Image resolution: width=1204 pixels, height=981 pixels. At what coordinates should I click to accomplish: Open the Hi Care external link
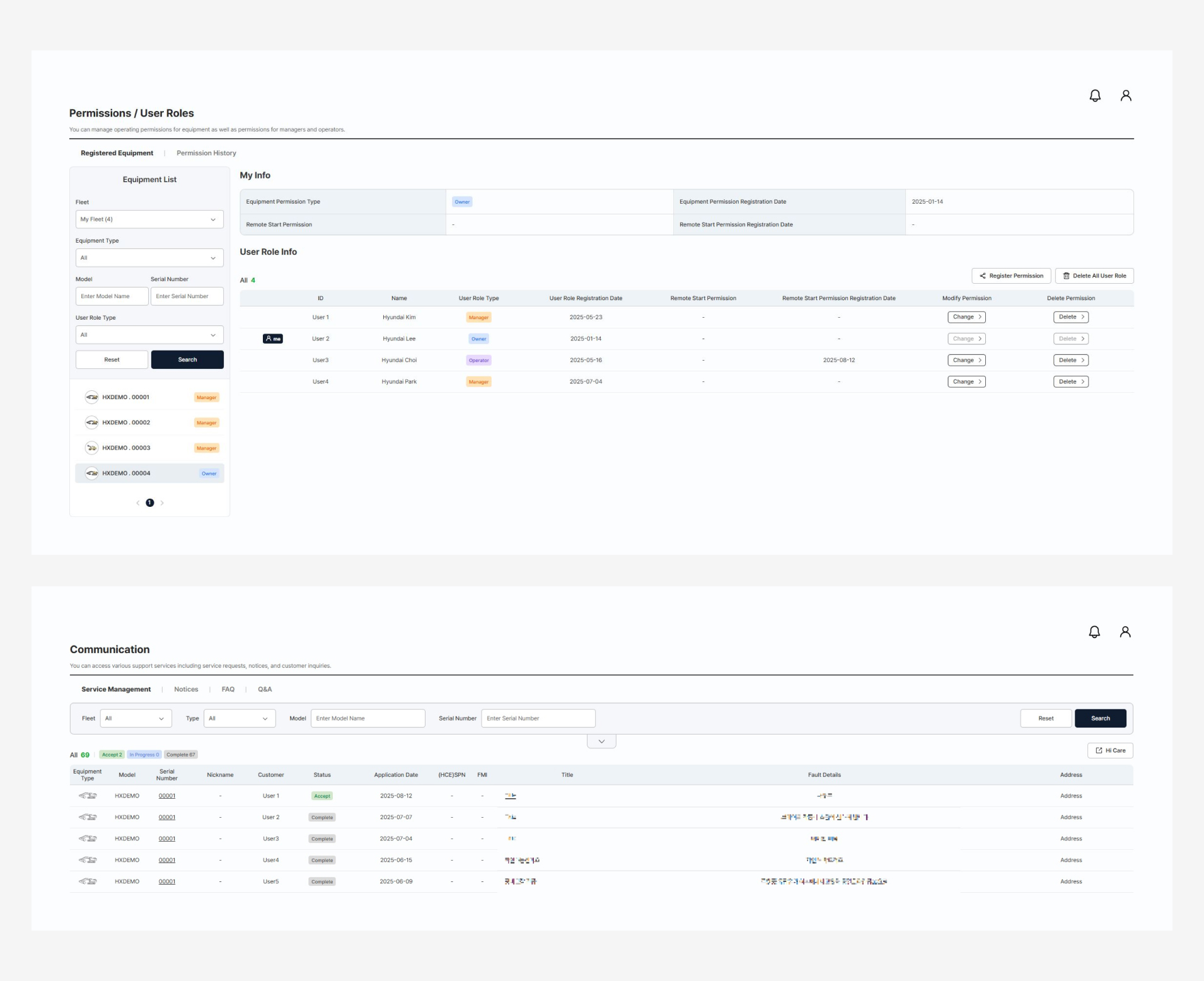coord(1110,750)
